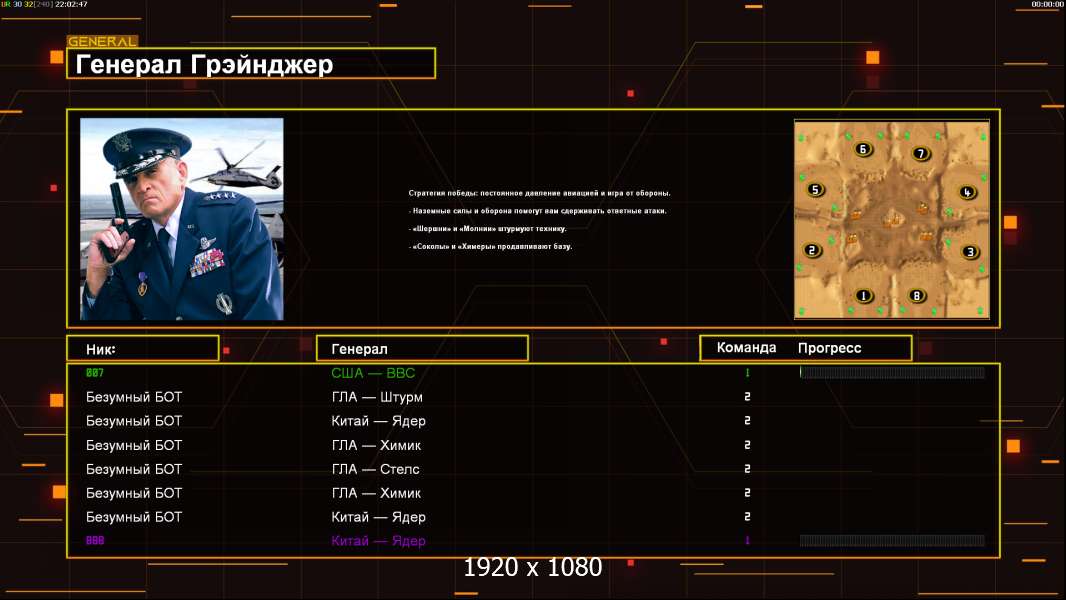Select start position 6 on the map
This screenshot has width=1066, height=600.
pyautogui.click(x=863, y=149)
